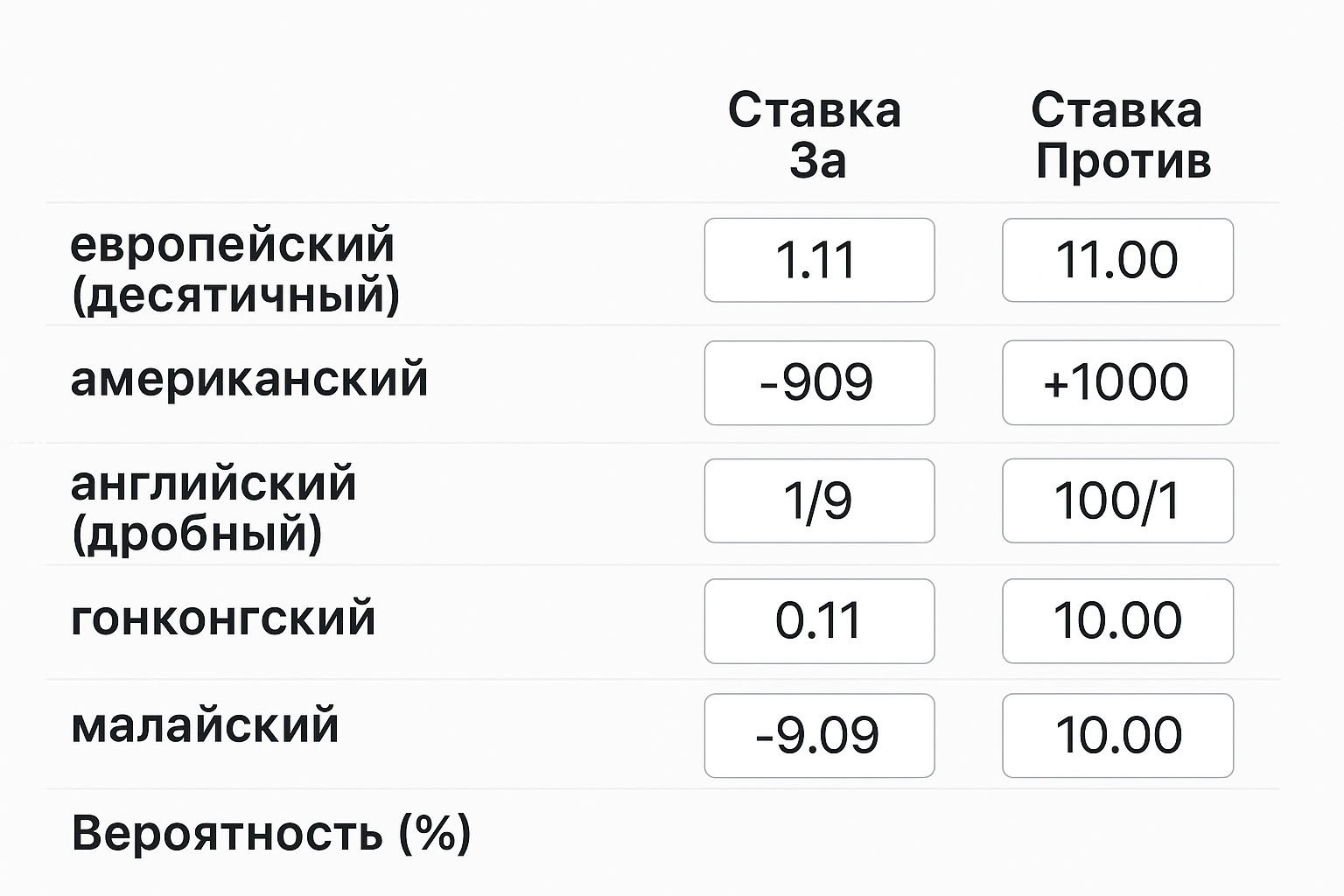Viewport: 1344px width, 896px height.
Task: Select the American odds field showing -909
Action: 819,382
